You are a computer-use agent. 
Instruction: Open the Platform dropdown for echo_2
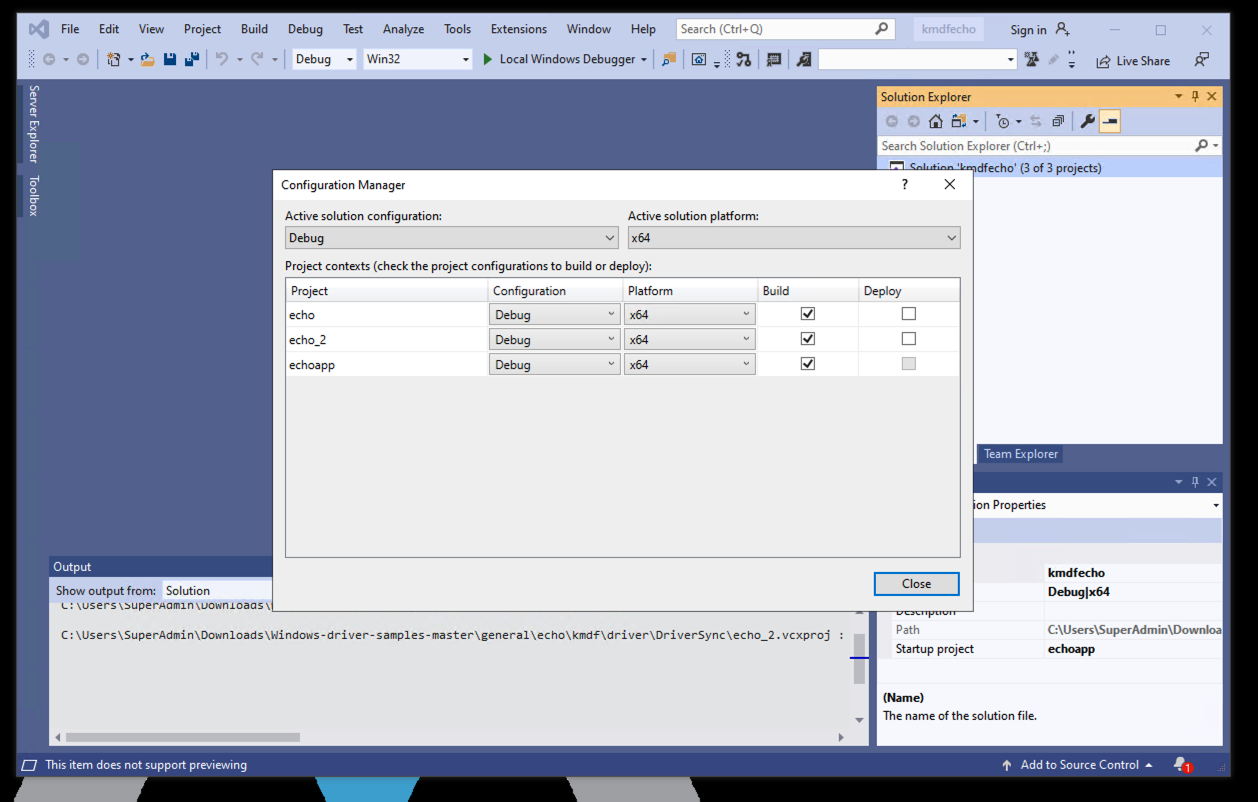pos(689,339)
